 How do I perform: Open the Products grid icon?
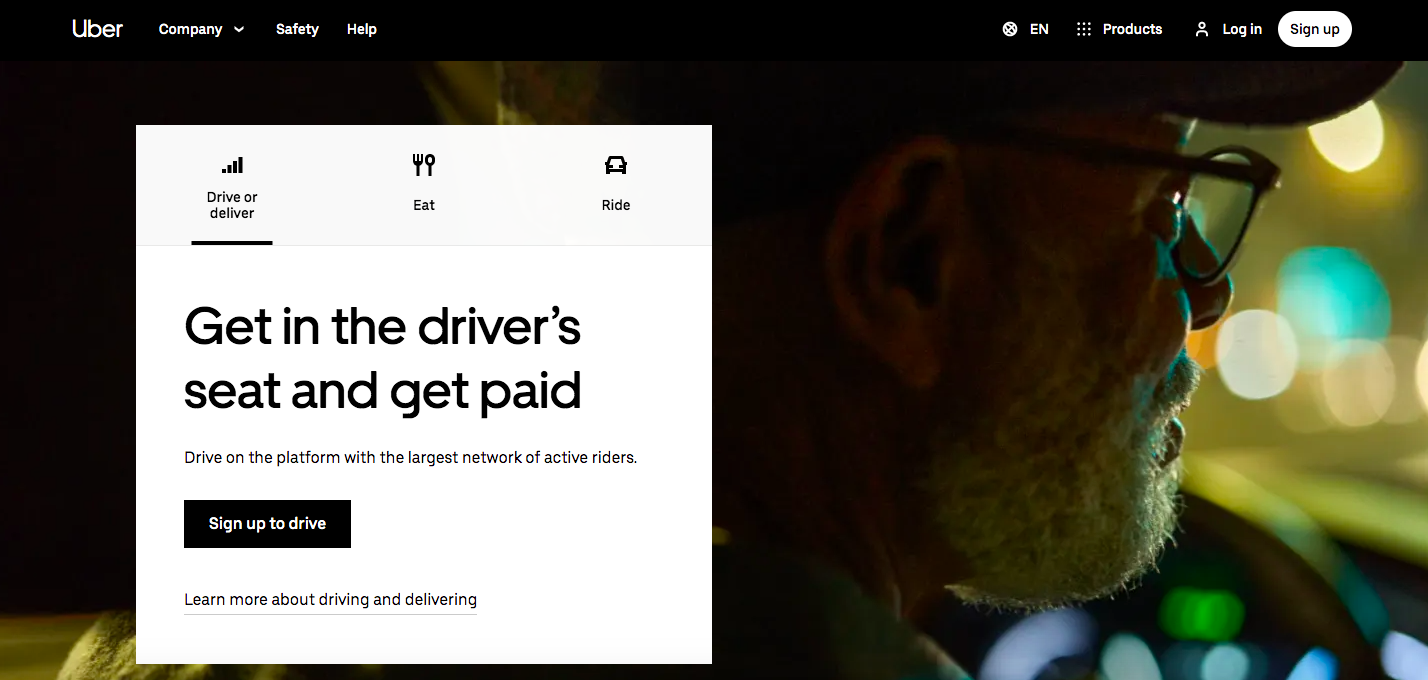1083,29
